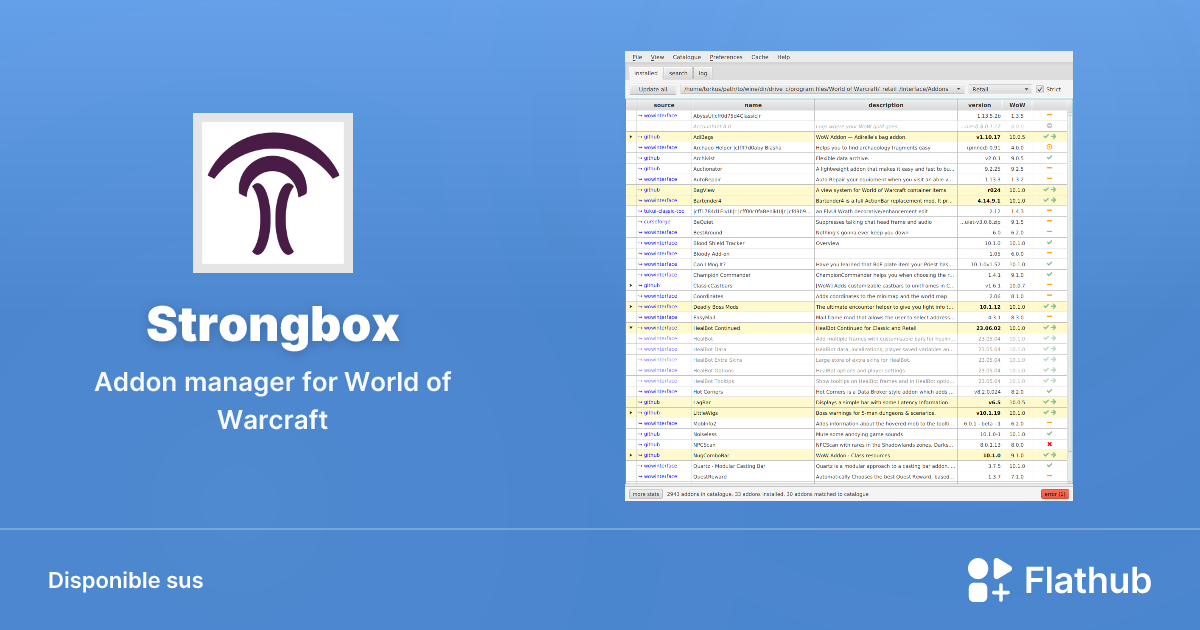This screenshot has width=1200, height=630.
Task: Click the Flathub logo icon
Action: [988, 578]
